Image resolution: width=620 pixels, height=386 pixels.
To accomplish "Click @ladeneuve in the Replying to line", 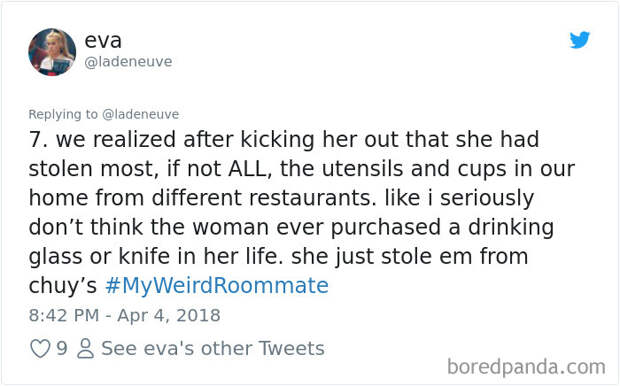I will tap(141, 114).
